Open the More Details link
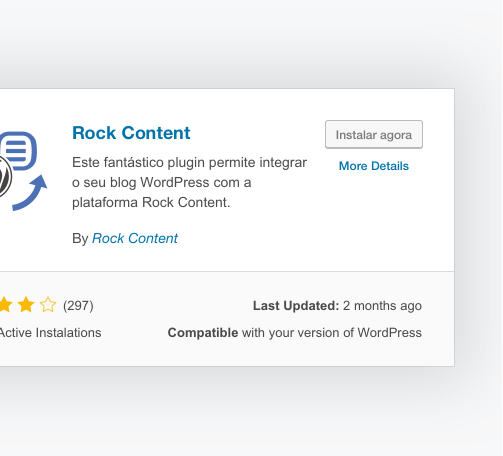This screenshot has height=456, width=503. pos(374,166)
